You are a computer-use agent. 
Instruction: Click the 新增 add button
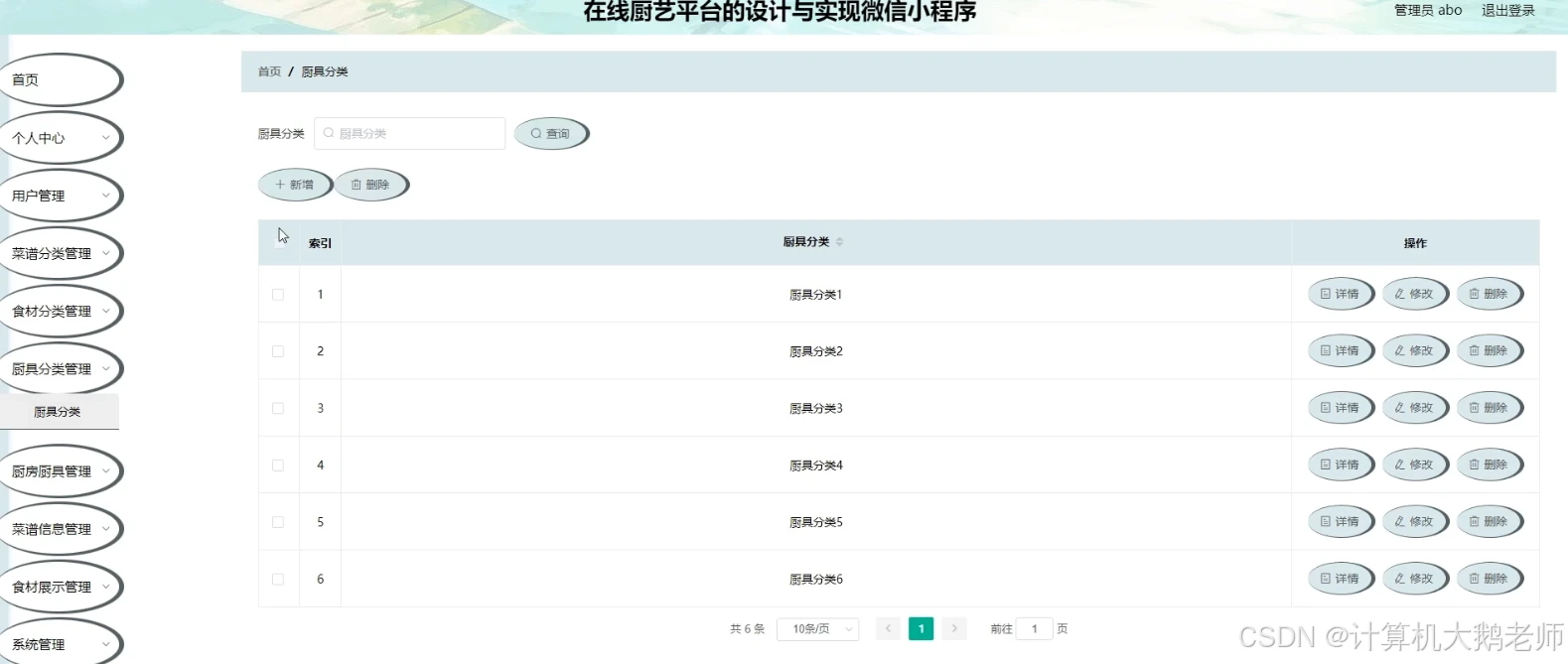pos(295,185)
